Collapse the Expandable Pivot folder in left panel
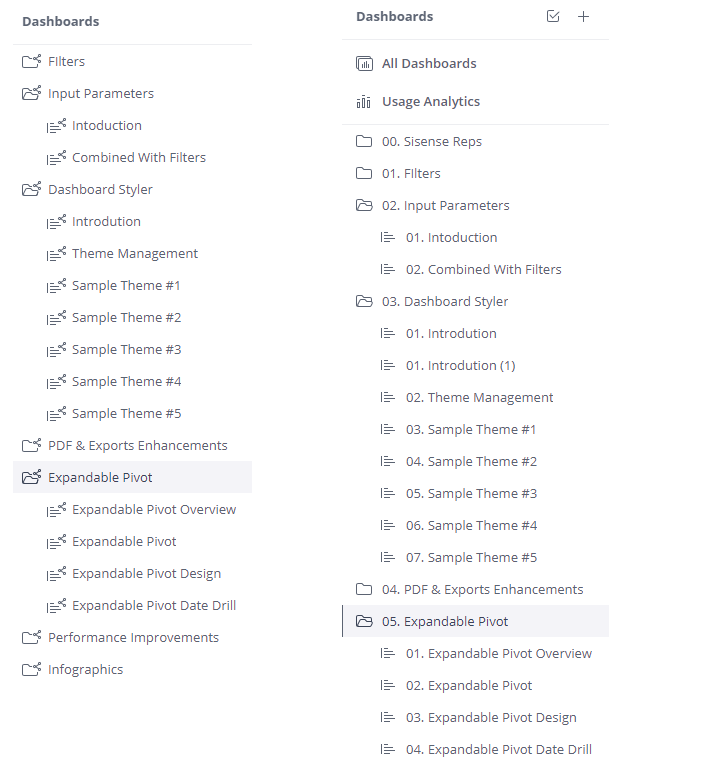Screen dimensions: 727x764 (31, 477)
